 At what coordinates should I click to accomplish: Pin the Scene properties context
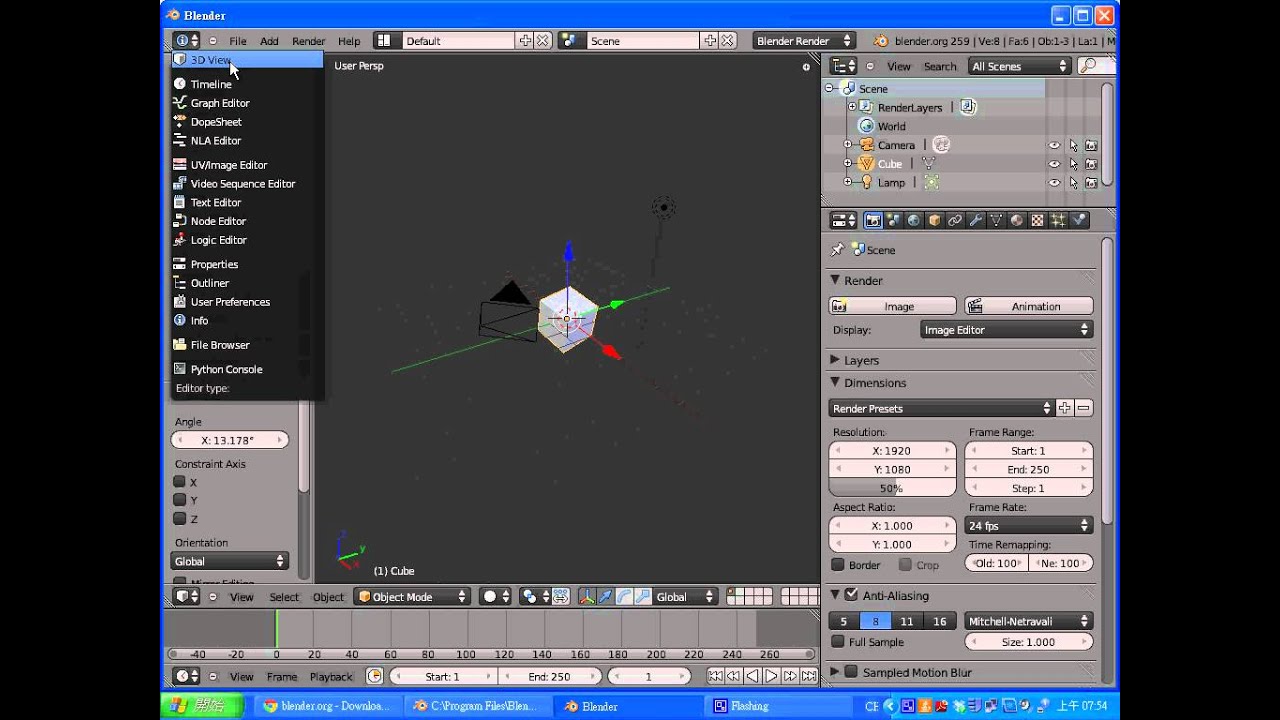(837, 250)
